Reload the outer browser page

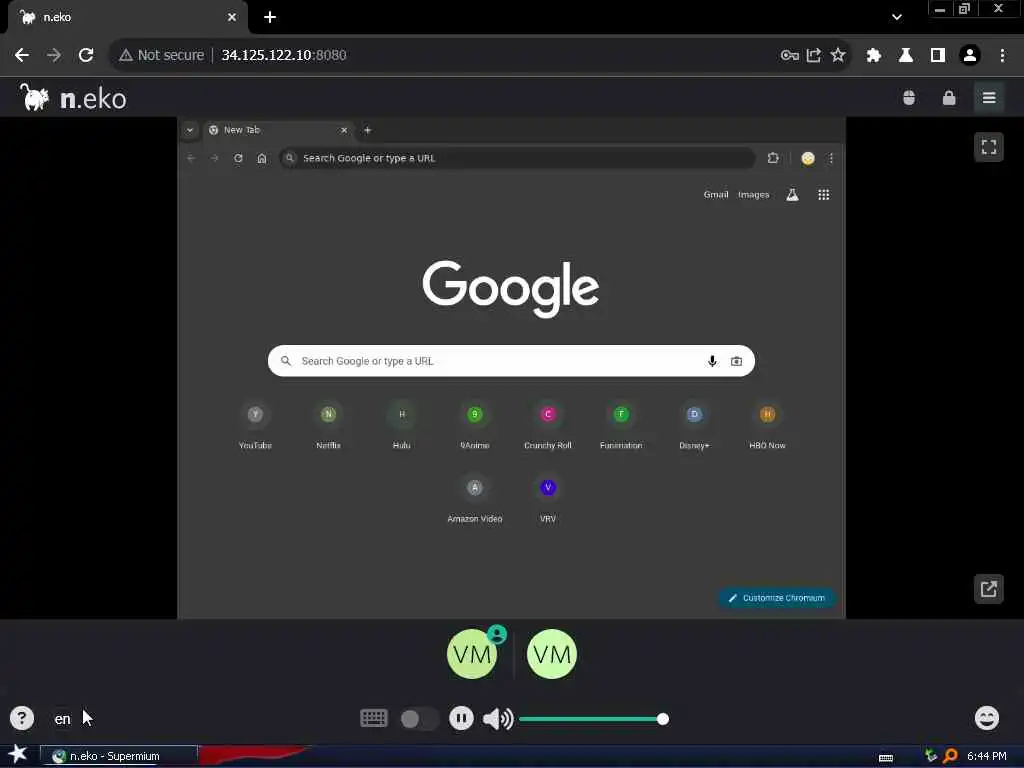pos(86,55)
